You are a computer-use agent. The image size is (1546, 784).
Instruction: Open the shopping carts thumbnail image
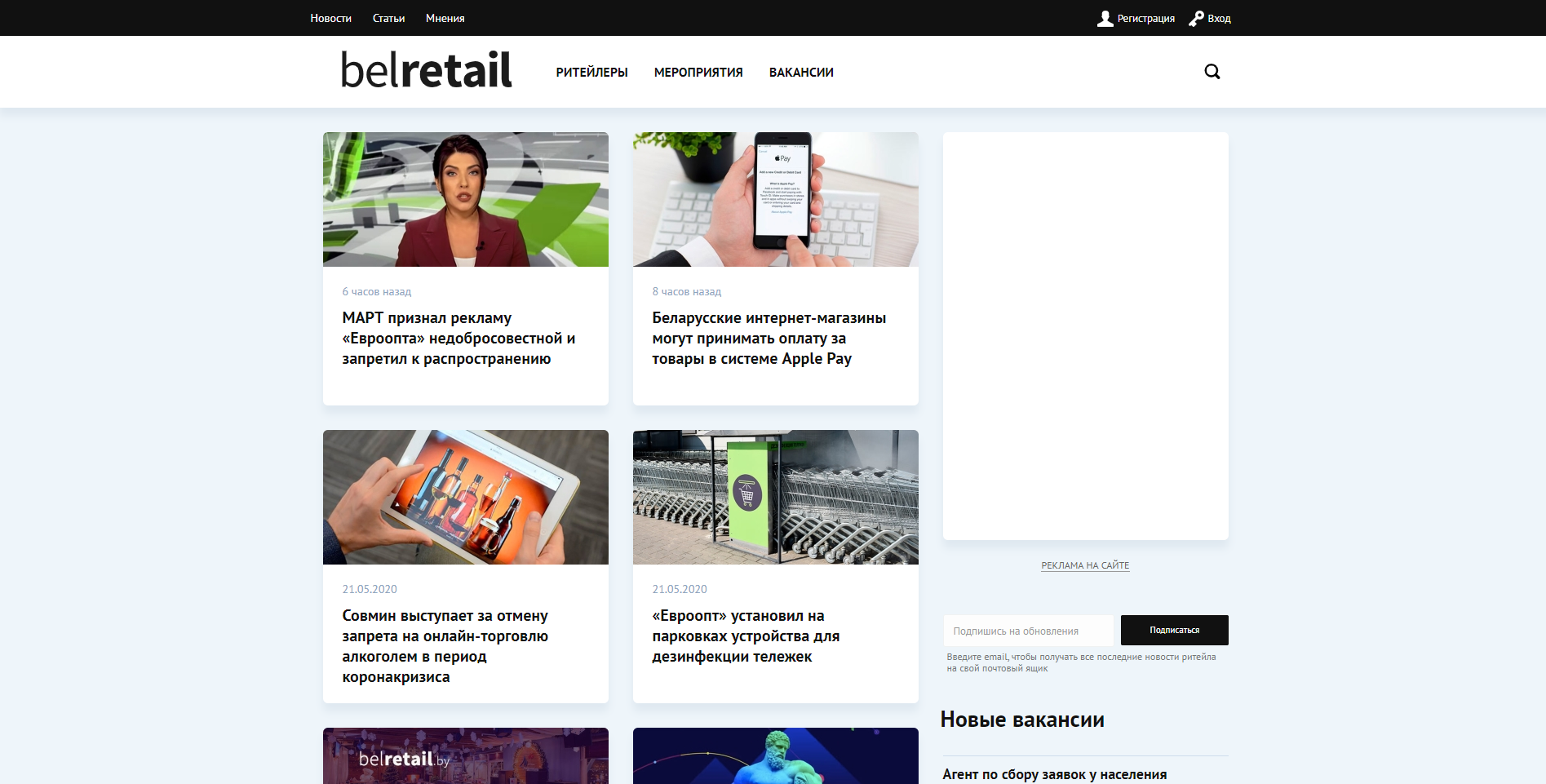point(776,497)
